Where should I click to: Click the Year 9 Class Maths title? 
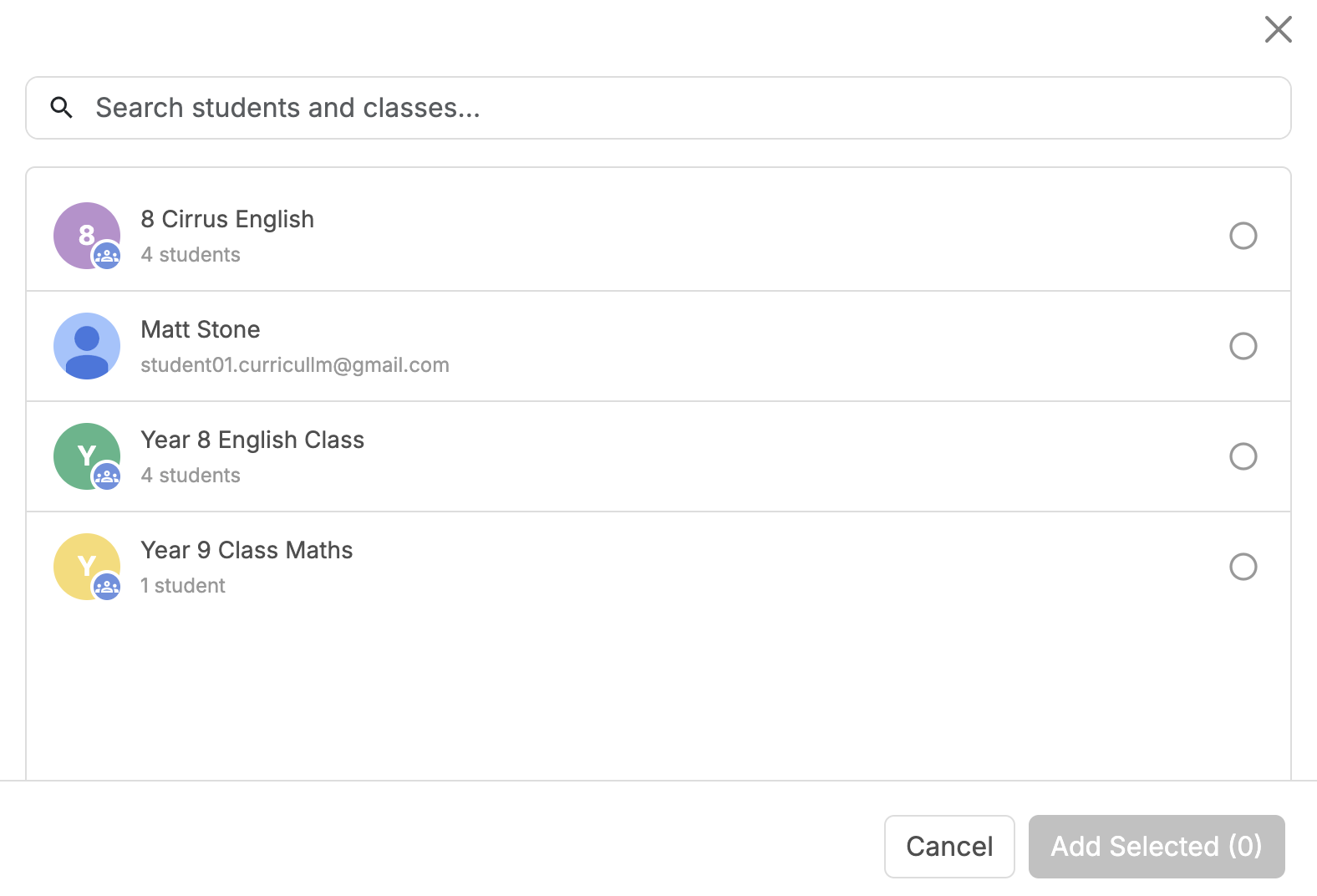(x=247, y=550)
